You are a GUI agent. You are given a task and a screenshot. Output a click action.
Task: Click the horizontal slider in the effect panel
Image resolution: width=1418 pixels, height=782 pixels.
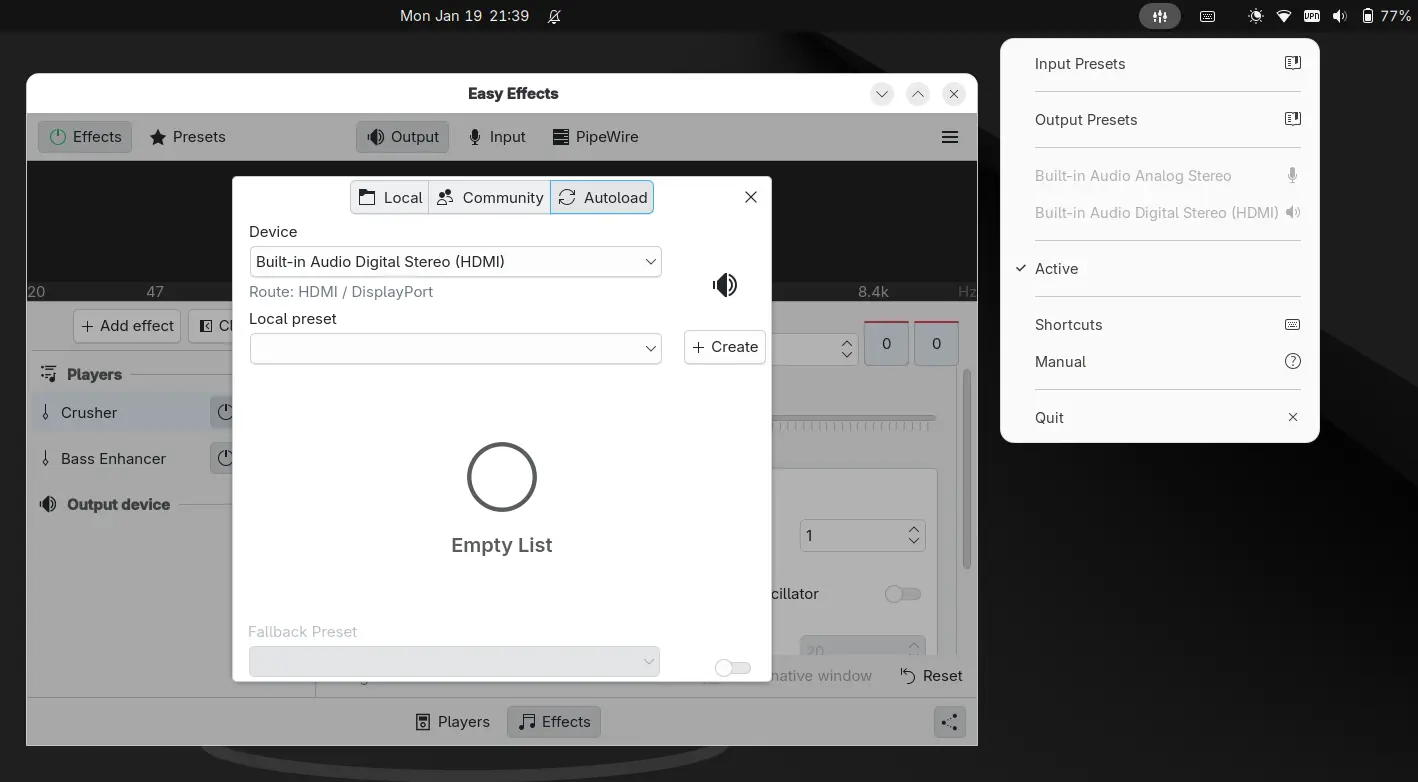coord(853,418)
